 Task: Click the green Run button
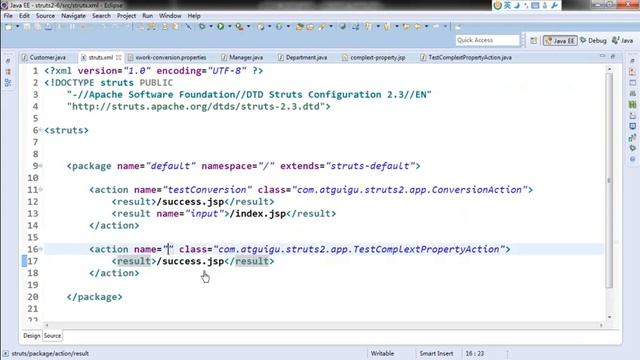[220, 27]
